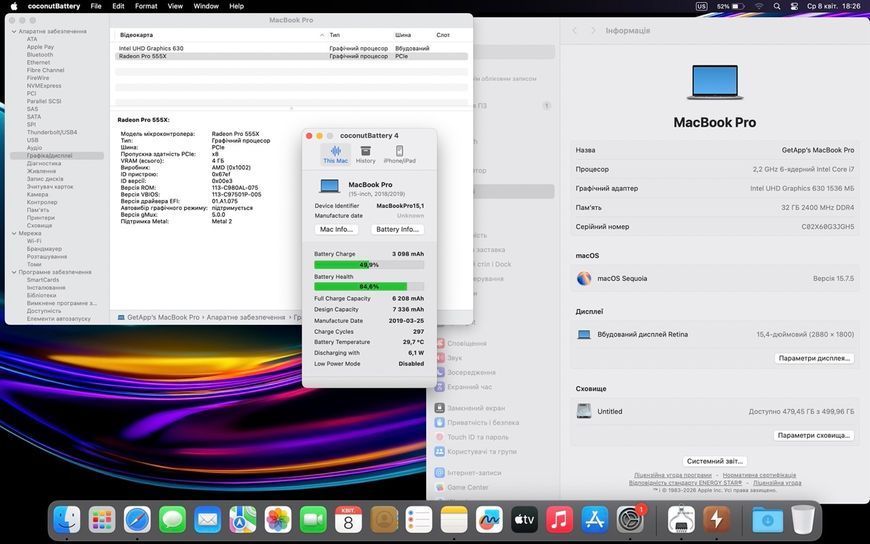Open Launchpad in the Dock
Screen dimensions: 870x544
(x=102, y=520)
